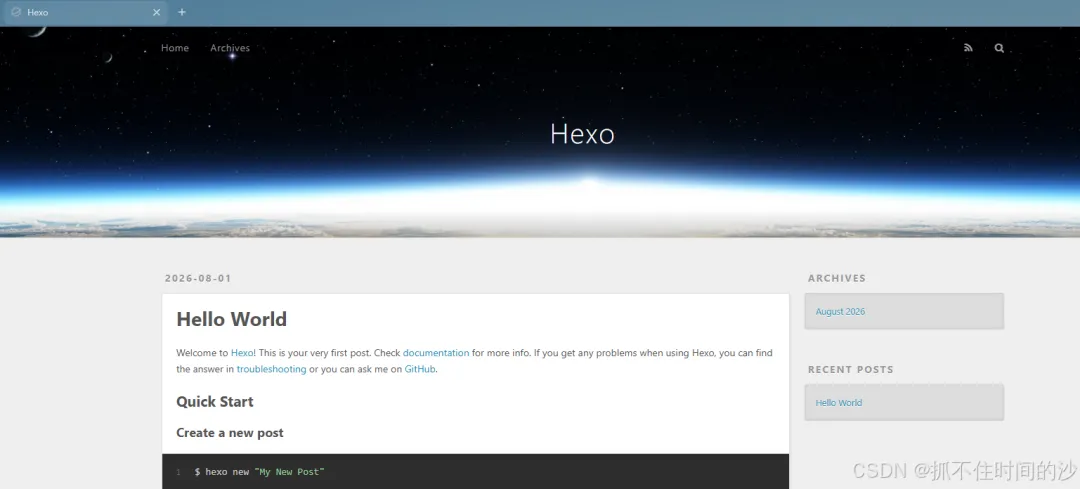Open the troubleshooting link
The height and width of the screenshot is (489, 1080).
click(271, 369)
